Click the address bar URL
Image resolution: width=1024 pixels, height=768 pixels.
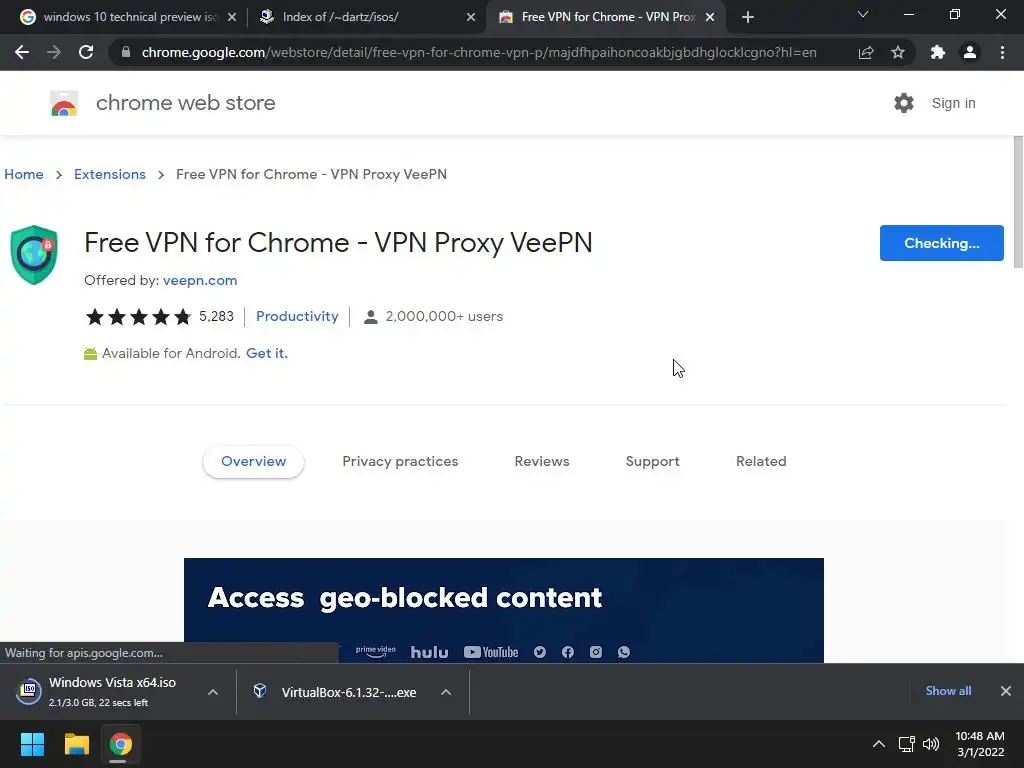(479, 52)
